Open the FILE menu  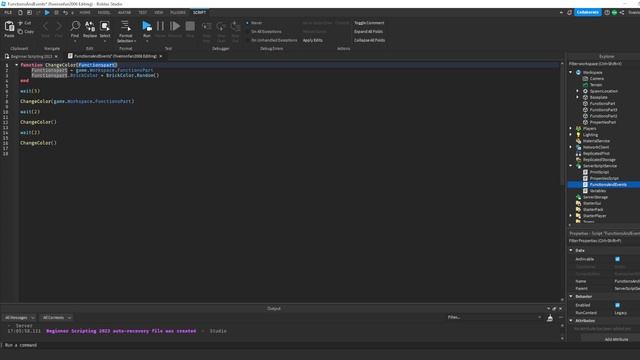click(8, 13)
